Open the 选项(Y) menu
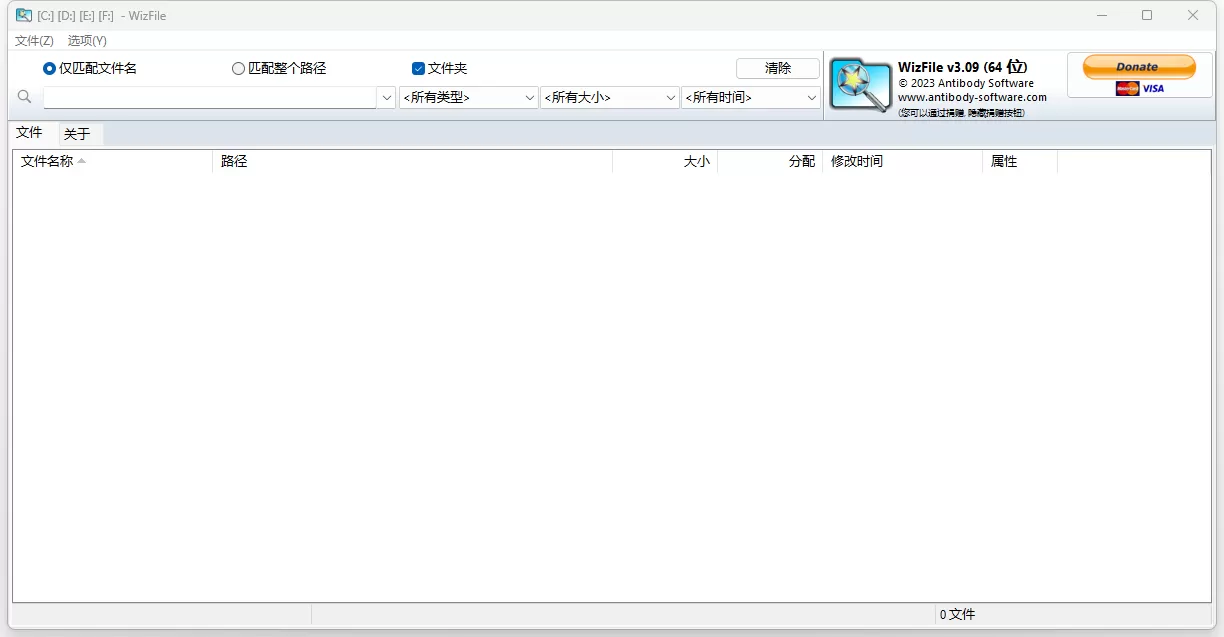This screenshot has height=637, width=1224. coord(86,41)
